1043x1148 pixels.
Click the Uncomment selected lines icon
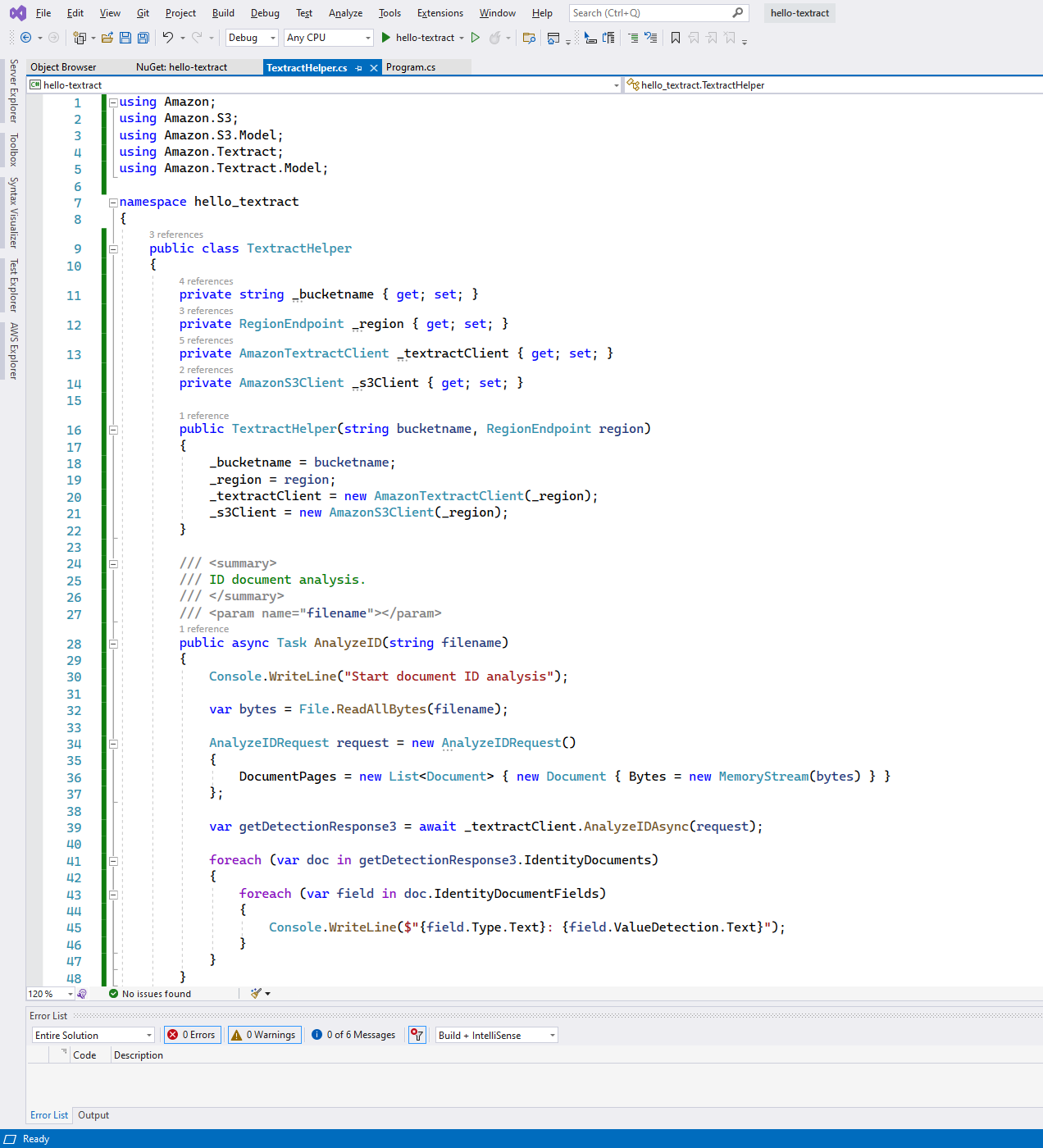pos(651,38)
